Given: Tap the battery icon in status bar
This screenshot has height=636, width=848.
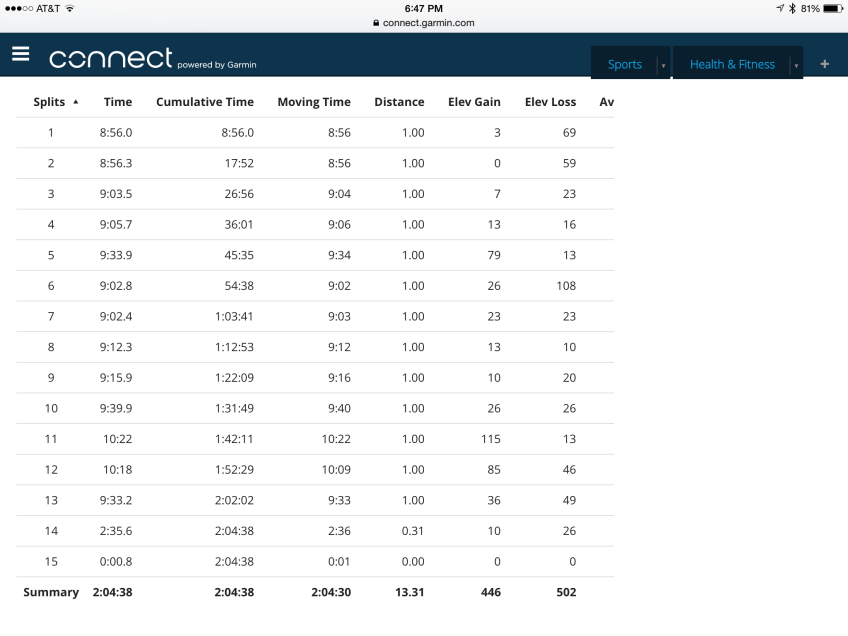Looking at the screenshot, I should [x=831, y=8].
